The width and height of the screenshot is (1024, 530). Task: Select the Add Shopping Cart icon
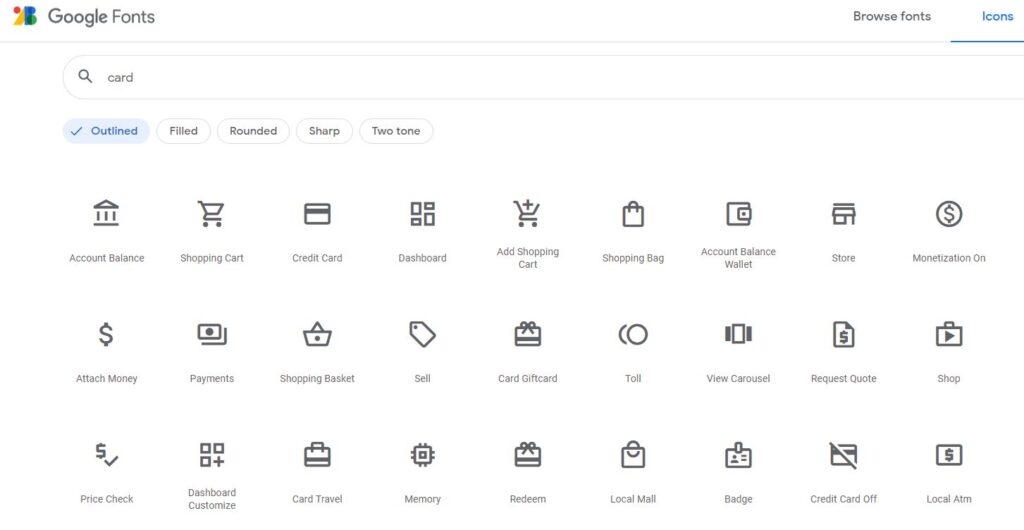point(527,213)
